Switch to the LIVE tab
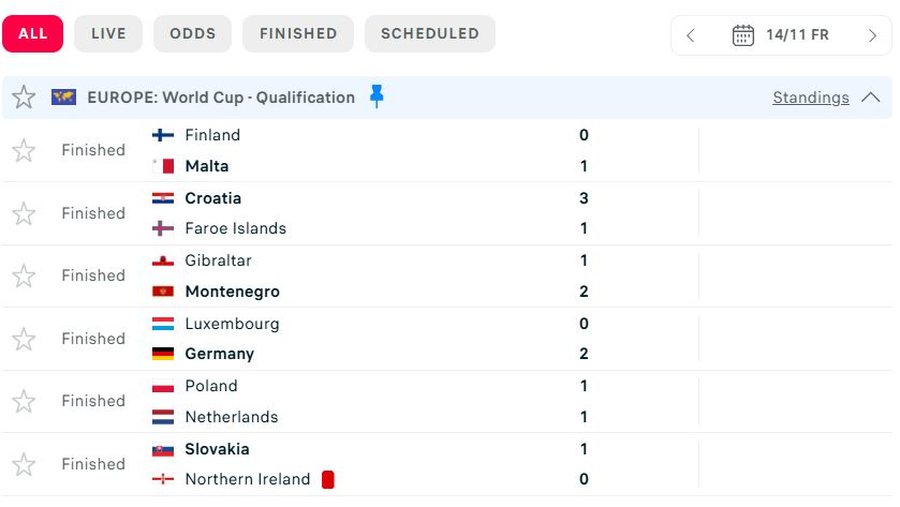This screenshot has height=507, width=900. click(108, 34)
